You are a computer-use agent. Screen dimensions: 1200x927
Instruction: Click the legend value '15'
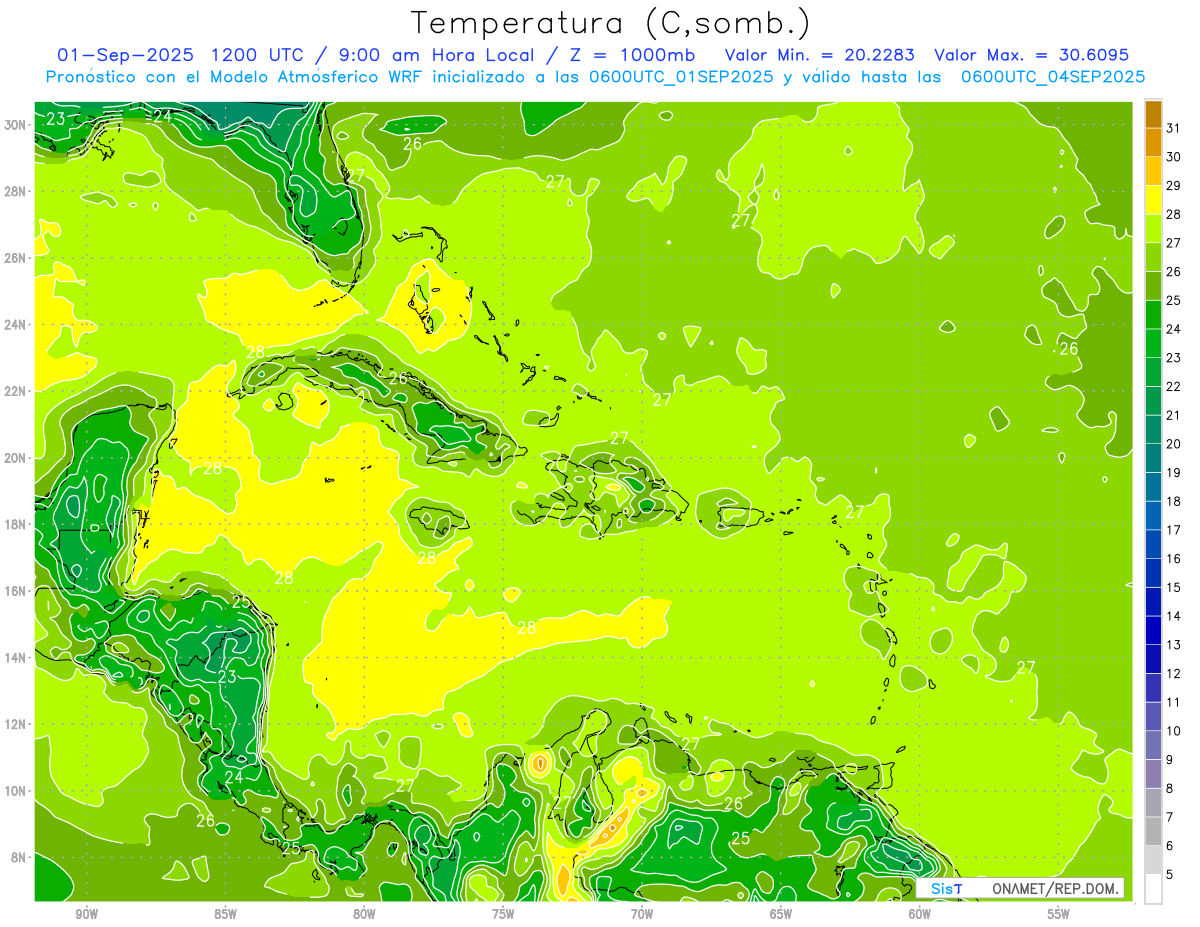(x=1174, y=587)
